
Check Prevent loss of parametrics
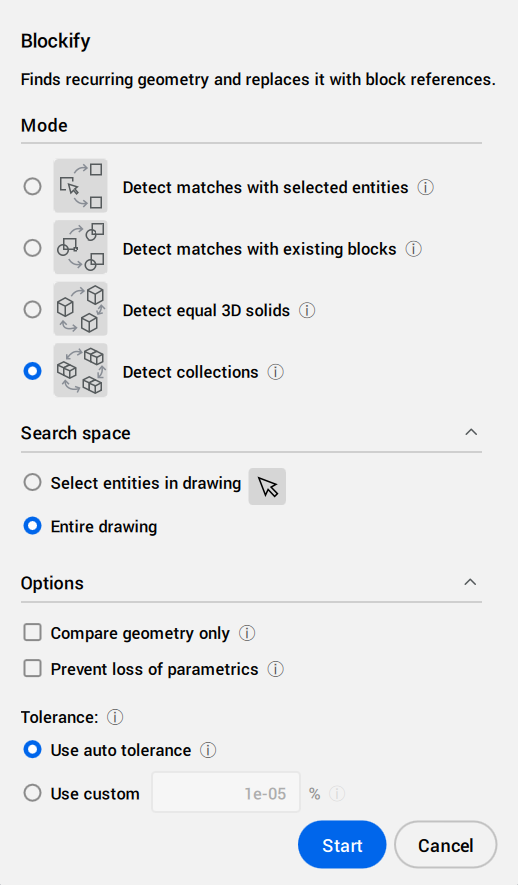(x=32, y=668)
